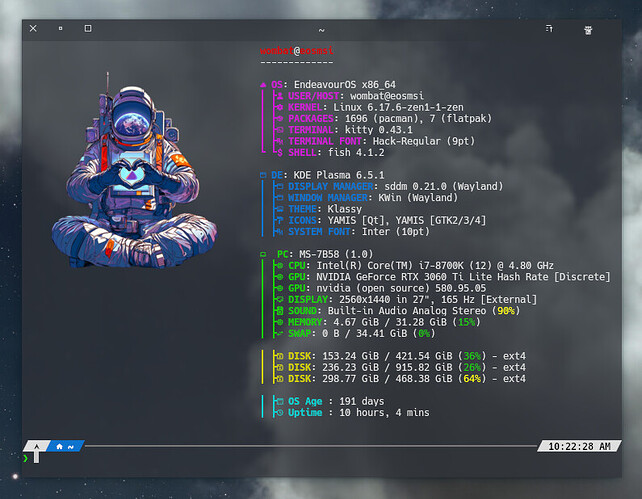Click the green '15%' memory percentage
The width and height of the screenshot is (642, 499).
coord(466,322)
